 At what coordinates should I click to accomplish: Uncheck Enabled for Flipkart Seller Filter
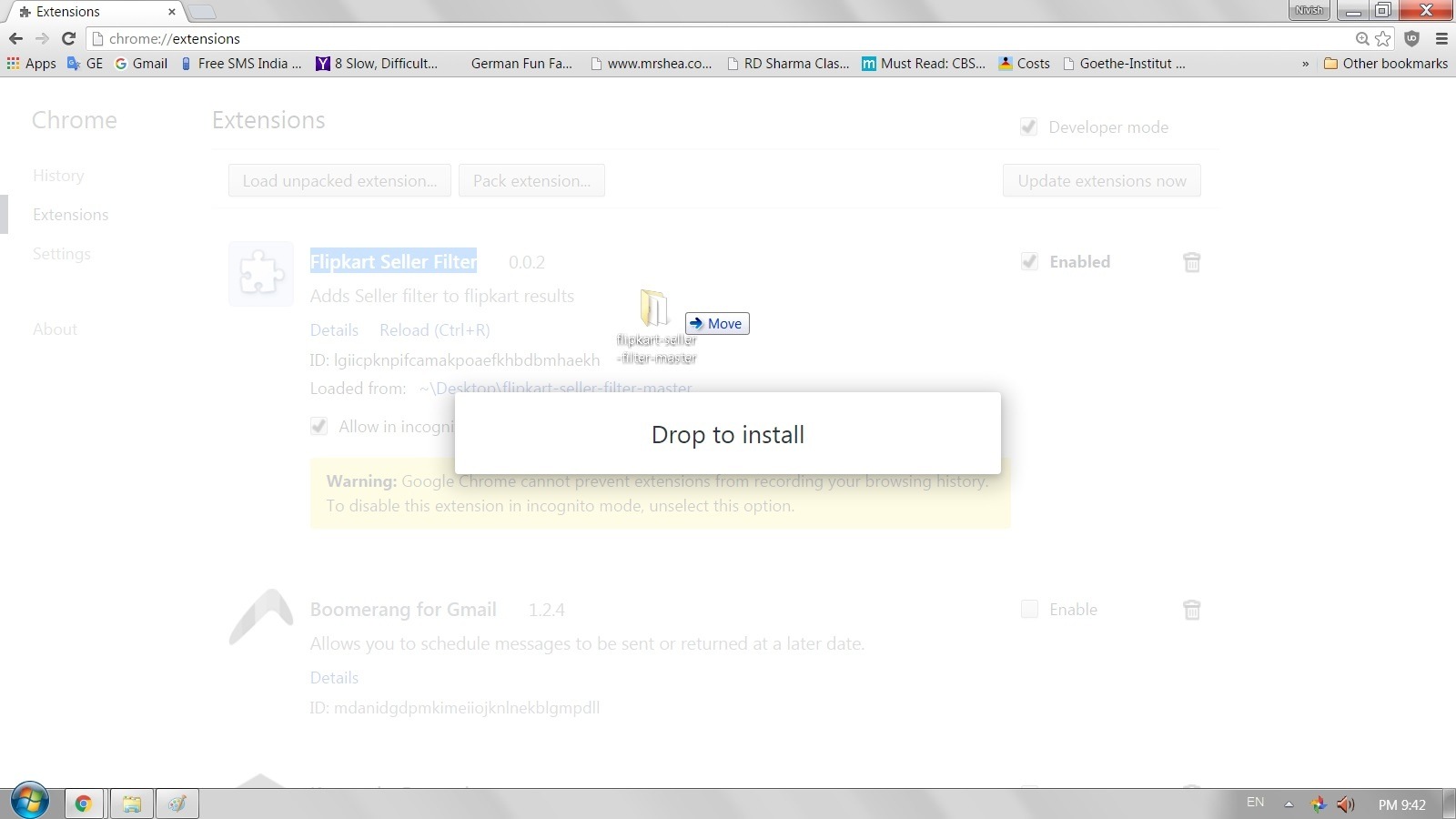pos(1029,262)
